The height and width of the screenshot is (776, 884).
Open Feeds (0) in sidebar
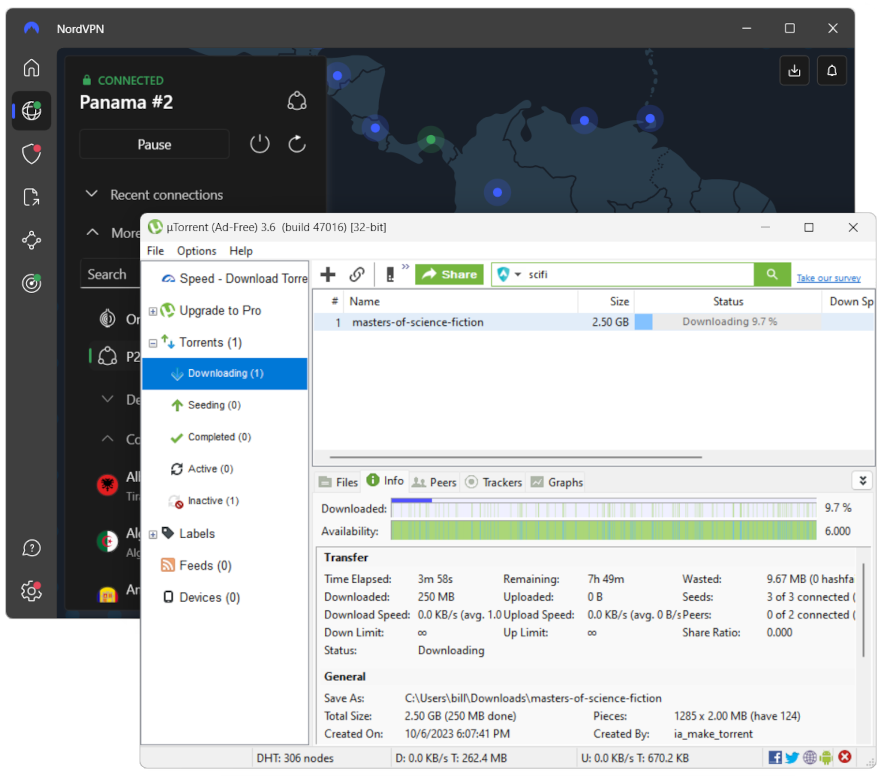pos(205,566)
